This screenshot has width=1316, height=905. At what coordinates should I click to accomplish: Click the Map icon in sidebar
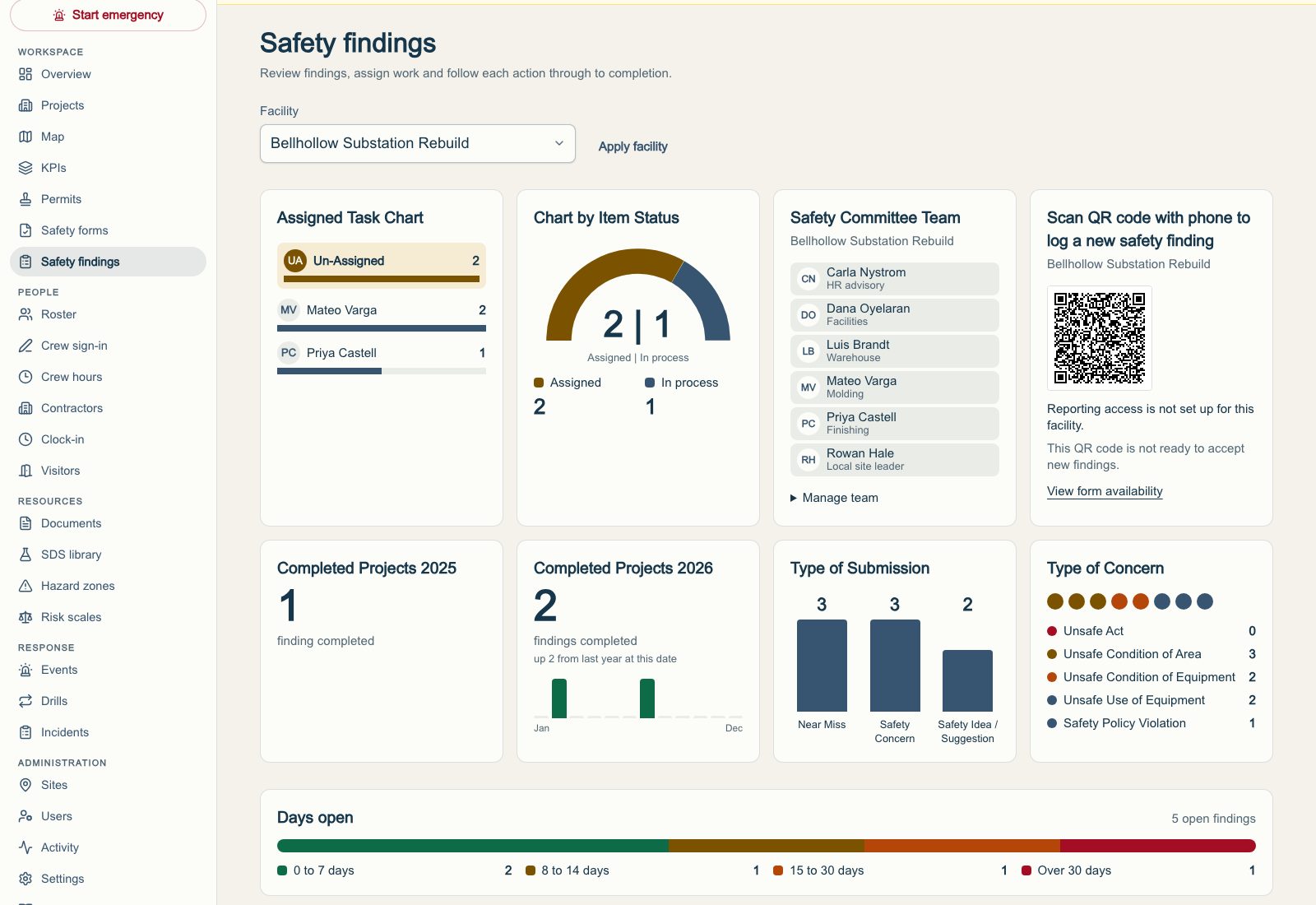25,137
